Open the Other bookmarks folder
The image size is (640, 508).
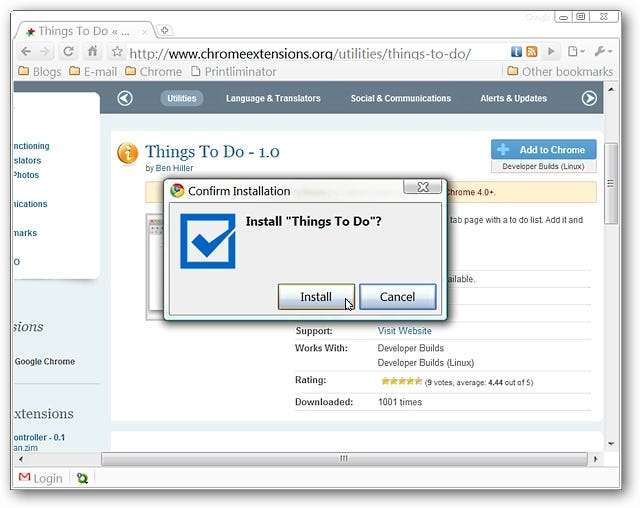tap(560, 72)
